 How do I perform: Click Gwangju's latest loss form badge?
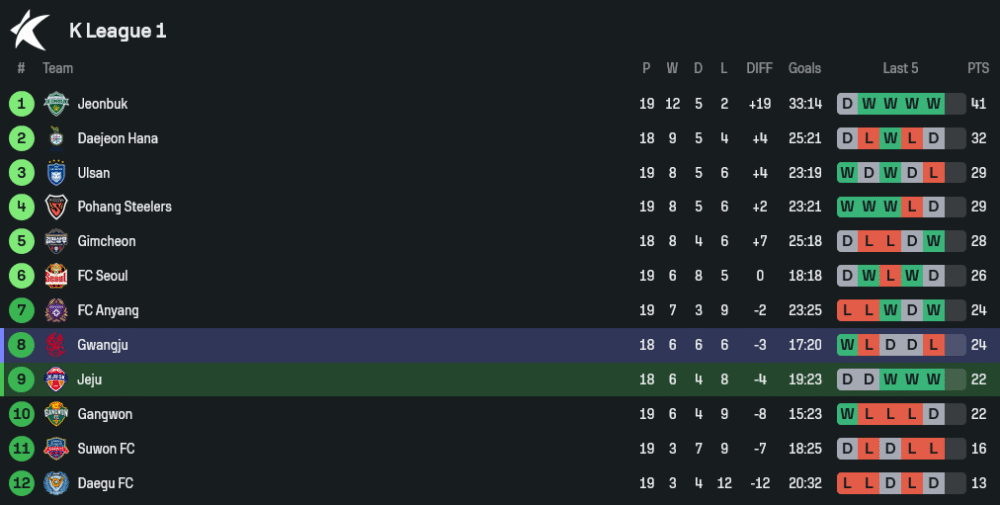934,345
